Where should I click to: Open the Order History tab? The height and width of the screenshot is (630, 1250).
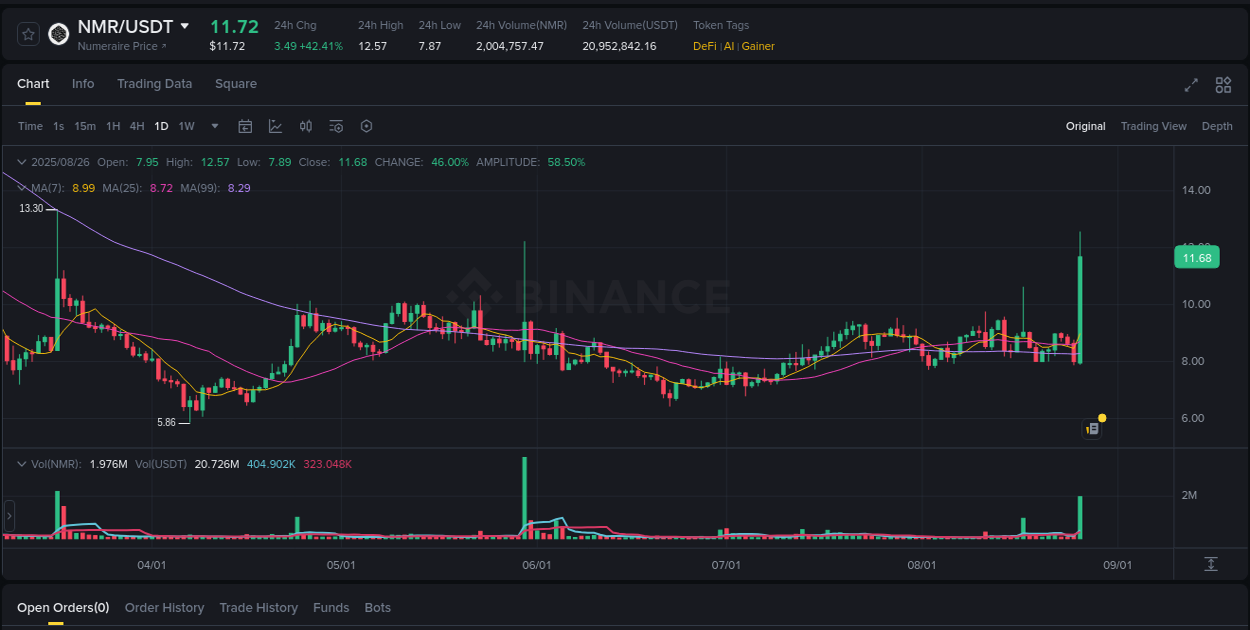pos(164,607)
